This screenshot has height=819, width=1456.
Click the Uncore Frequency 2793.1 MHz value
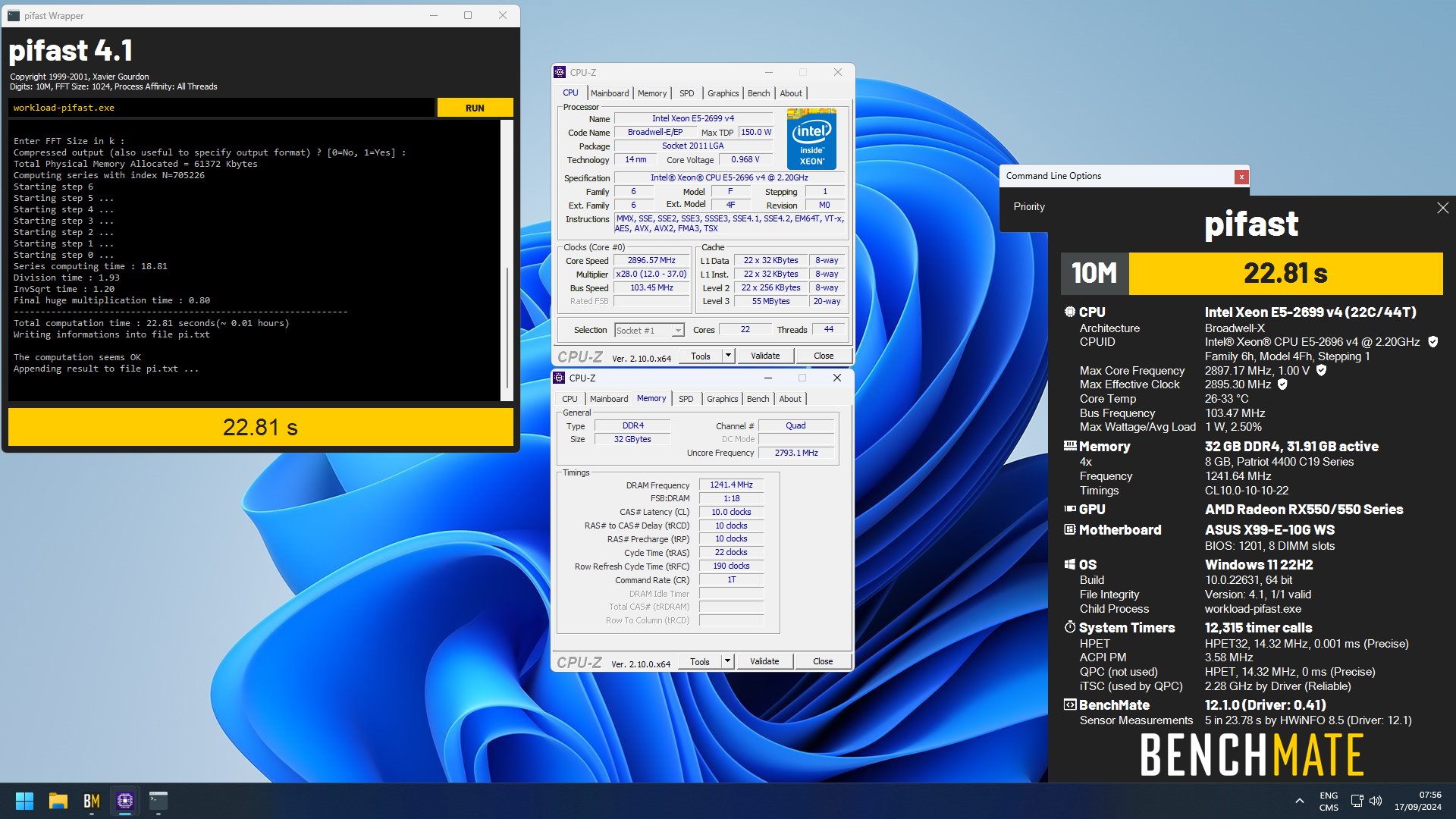click(796, 453)
